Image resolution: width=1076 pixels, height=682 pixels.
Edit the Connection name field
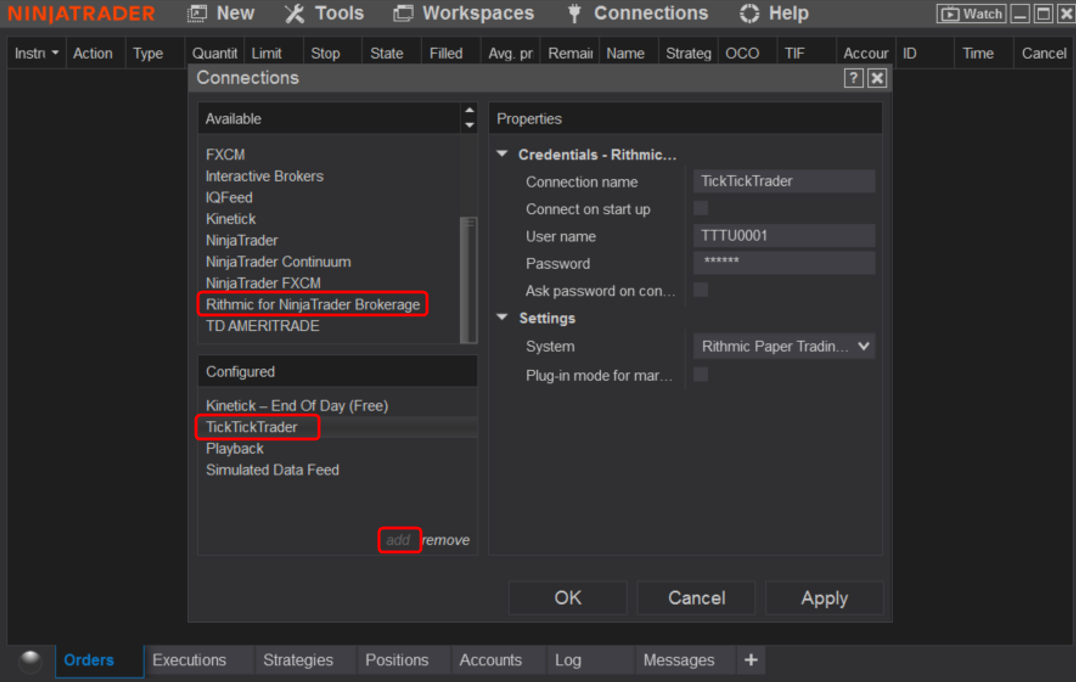point(784,181)
